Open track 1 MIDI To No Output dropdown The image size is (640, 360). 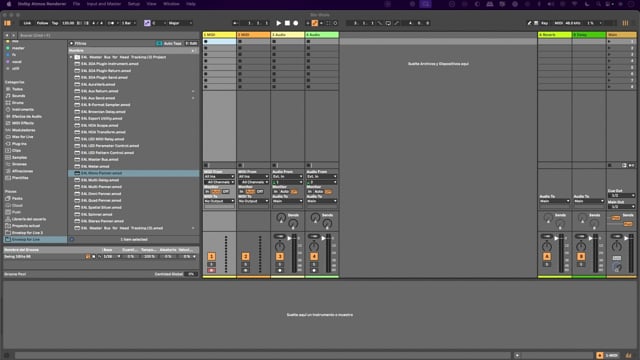(219, 201)
